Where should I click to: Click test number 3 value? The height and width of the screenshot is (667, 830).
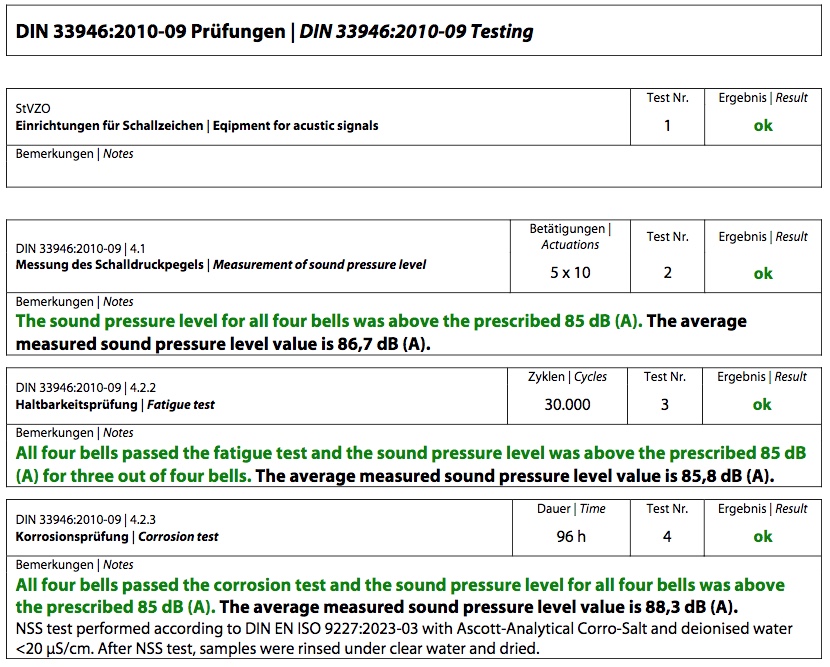pos(667,405)
